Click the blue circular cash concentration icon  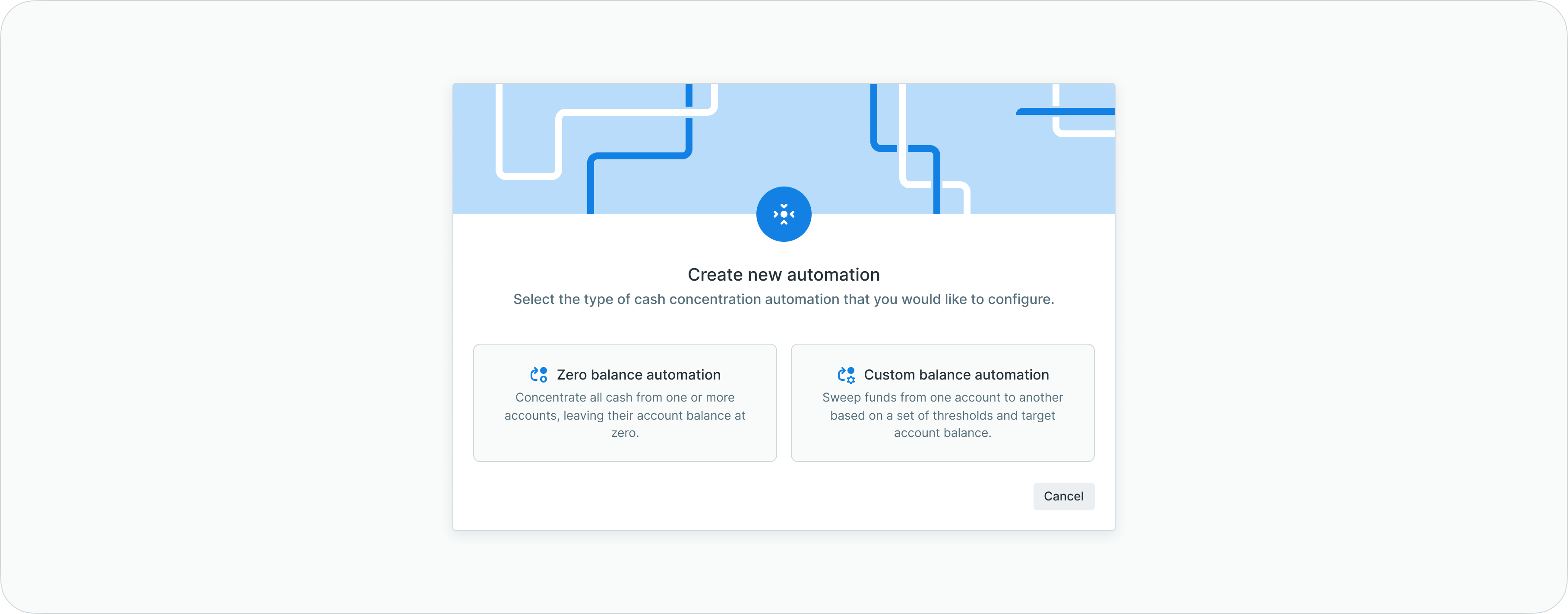[x=784, y=214]
